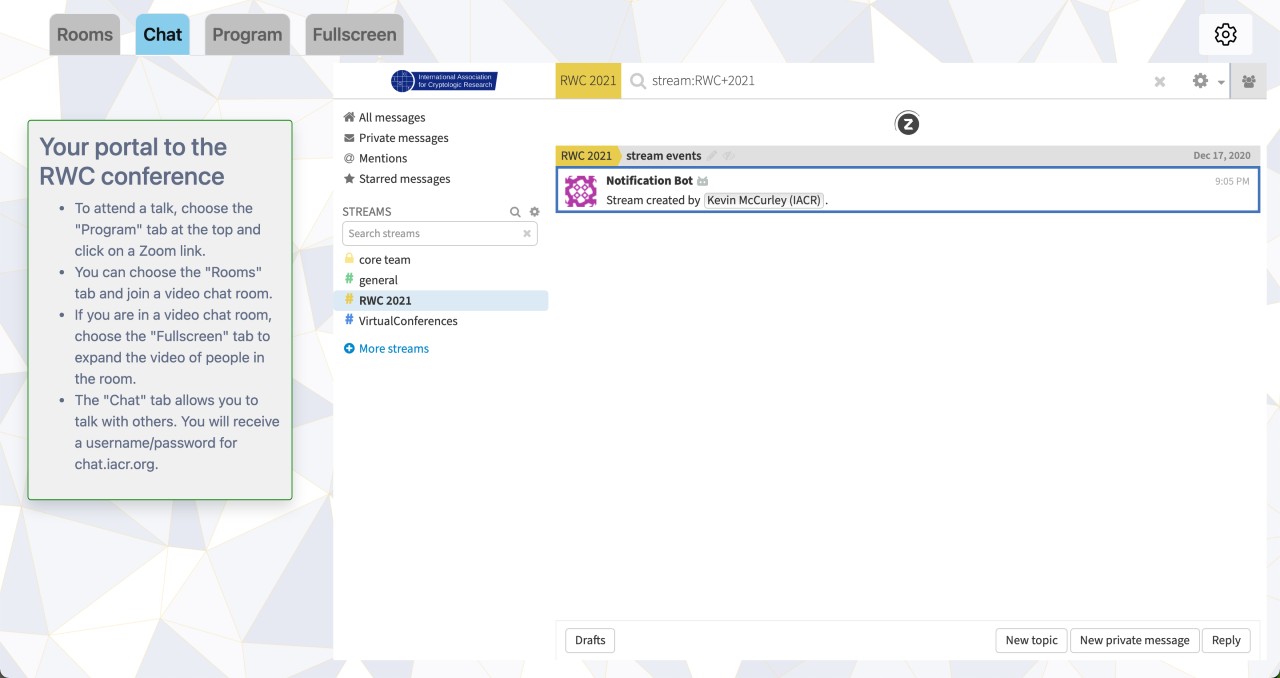Focus the Search streams input

[x=440, y=233]
